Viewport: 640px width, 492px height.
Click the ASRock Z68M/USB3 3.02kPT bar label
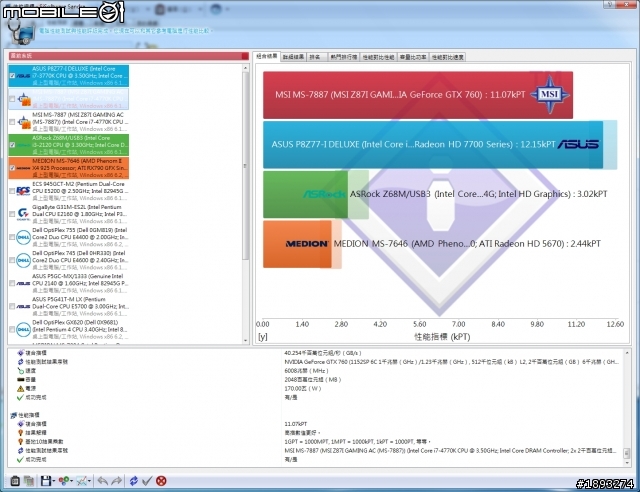pos(478,194)
